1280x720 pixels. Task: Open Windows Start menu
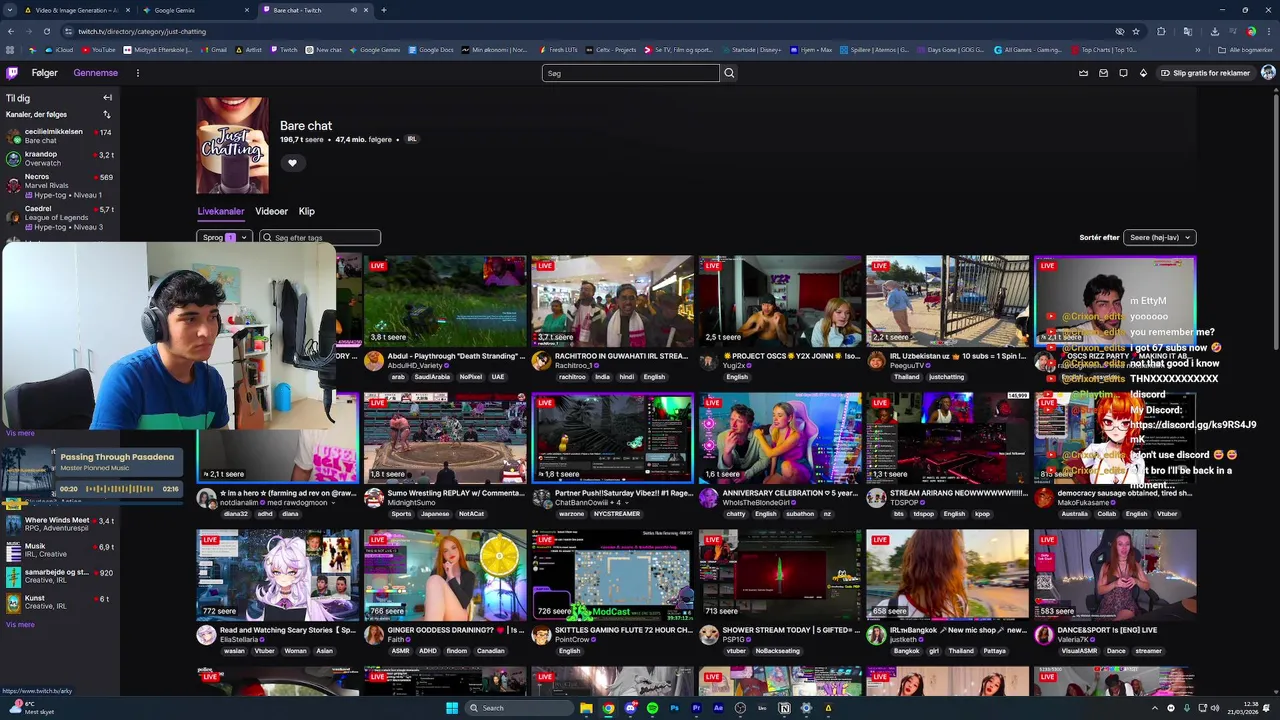[452, 708]
